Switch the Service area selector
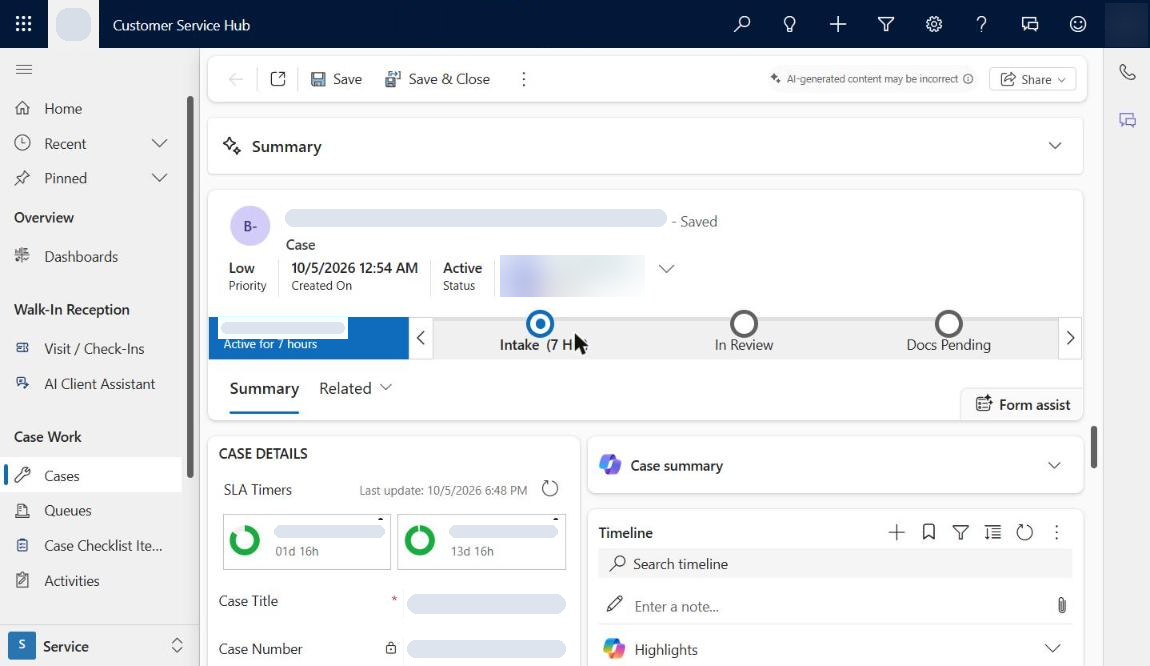The height and width of the screenshot is (666, 1150). coord(95,646)
